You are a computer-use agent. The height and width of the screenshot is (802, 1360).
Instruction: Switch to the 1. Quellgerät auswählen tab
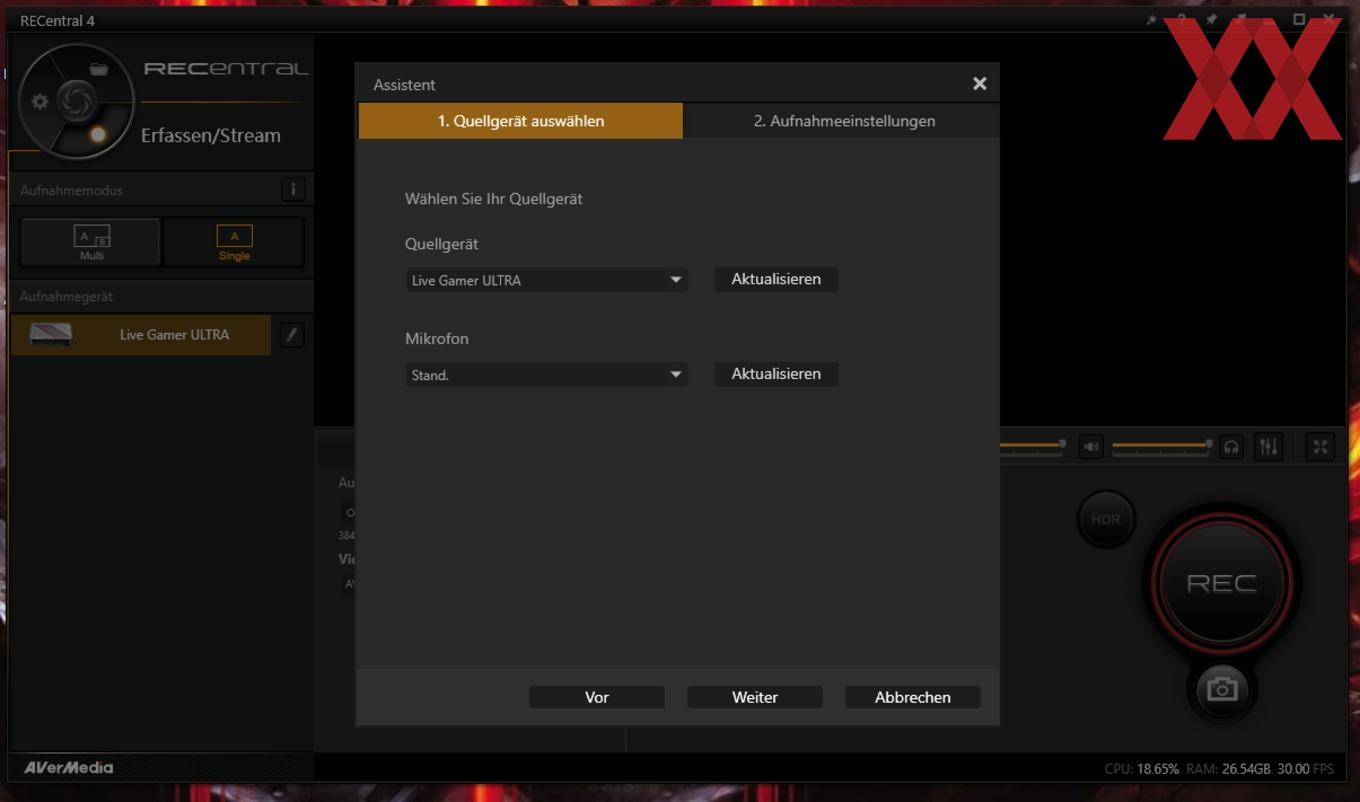click(x=520, y=121)
